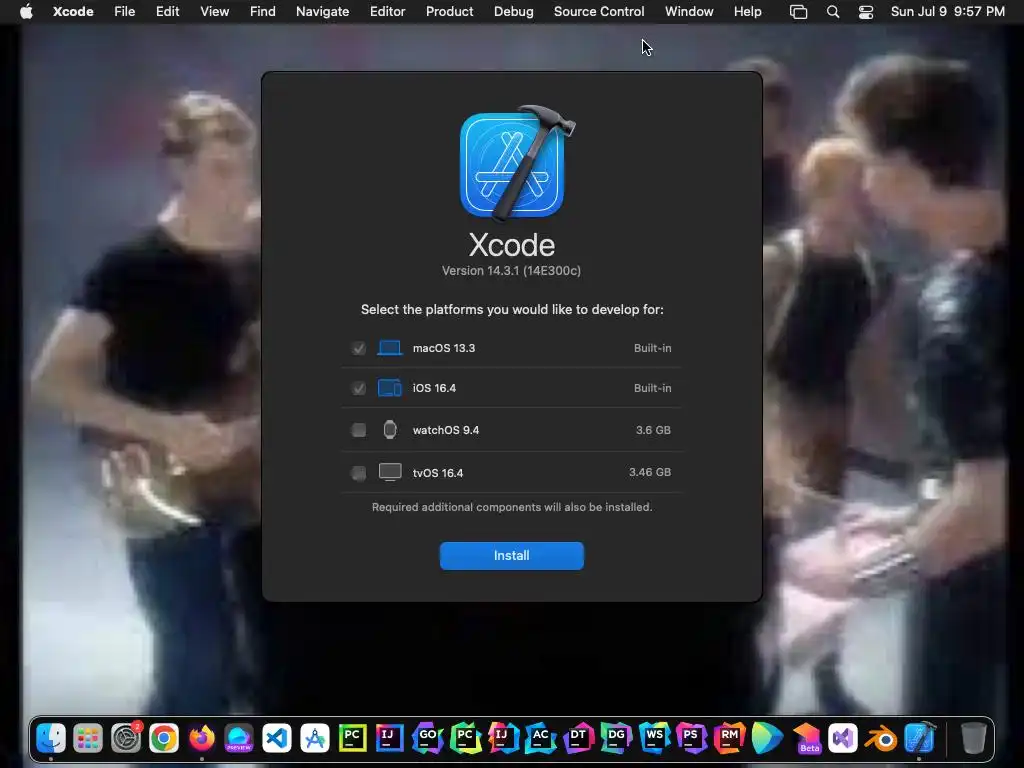This screenshot has width=1024, height=768.
Task: Open the Find menu
Action: 263,12
